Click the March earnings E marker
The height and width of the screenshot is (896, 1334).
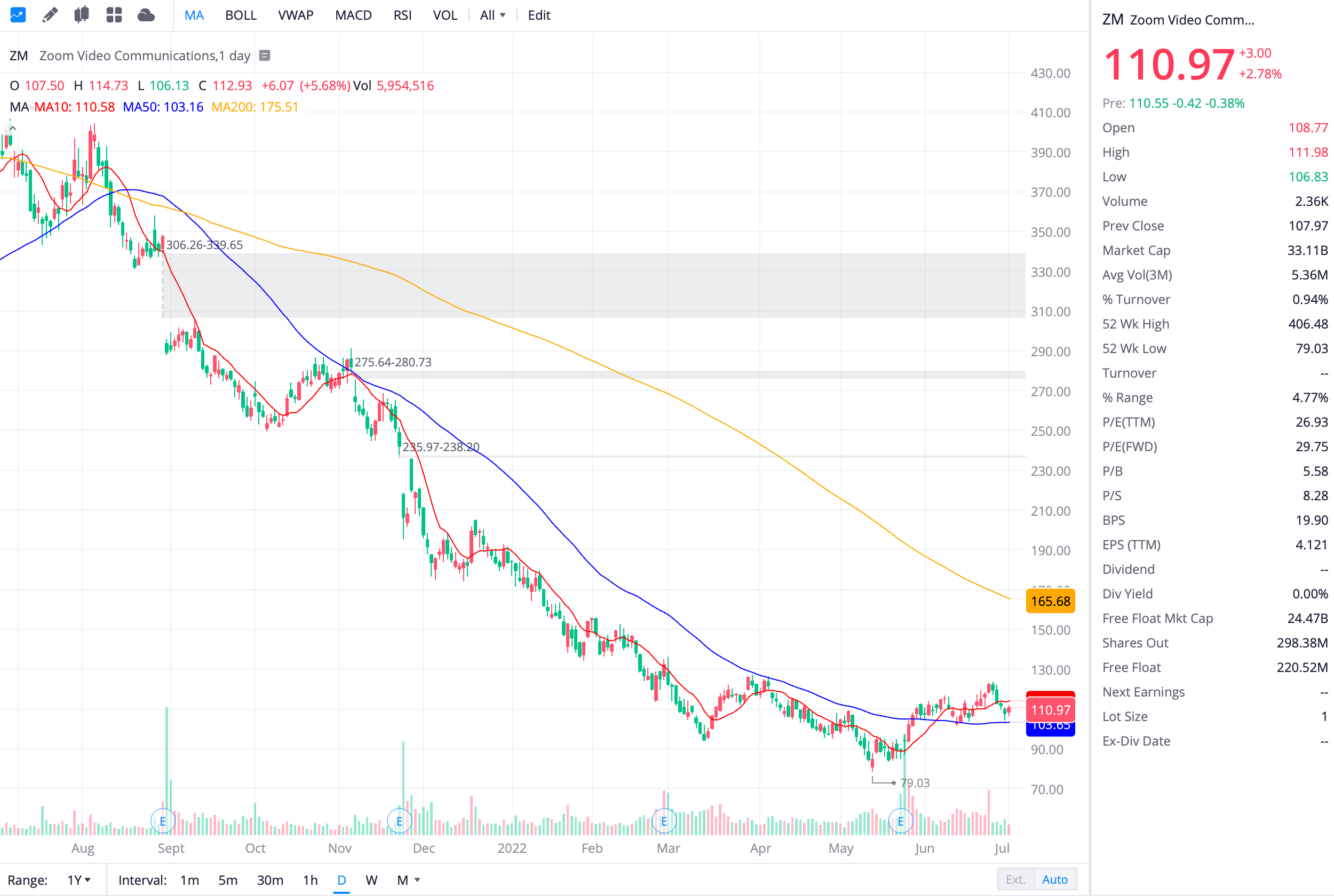click(664, 821)
